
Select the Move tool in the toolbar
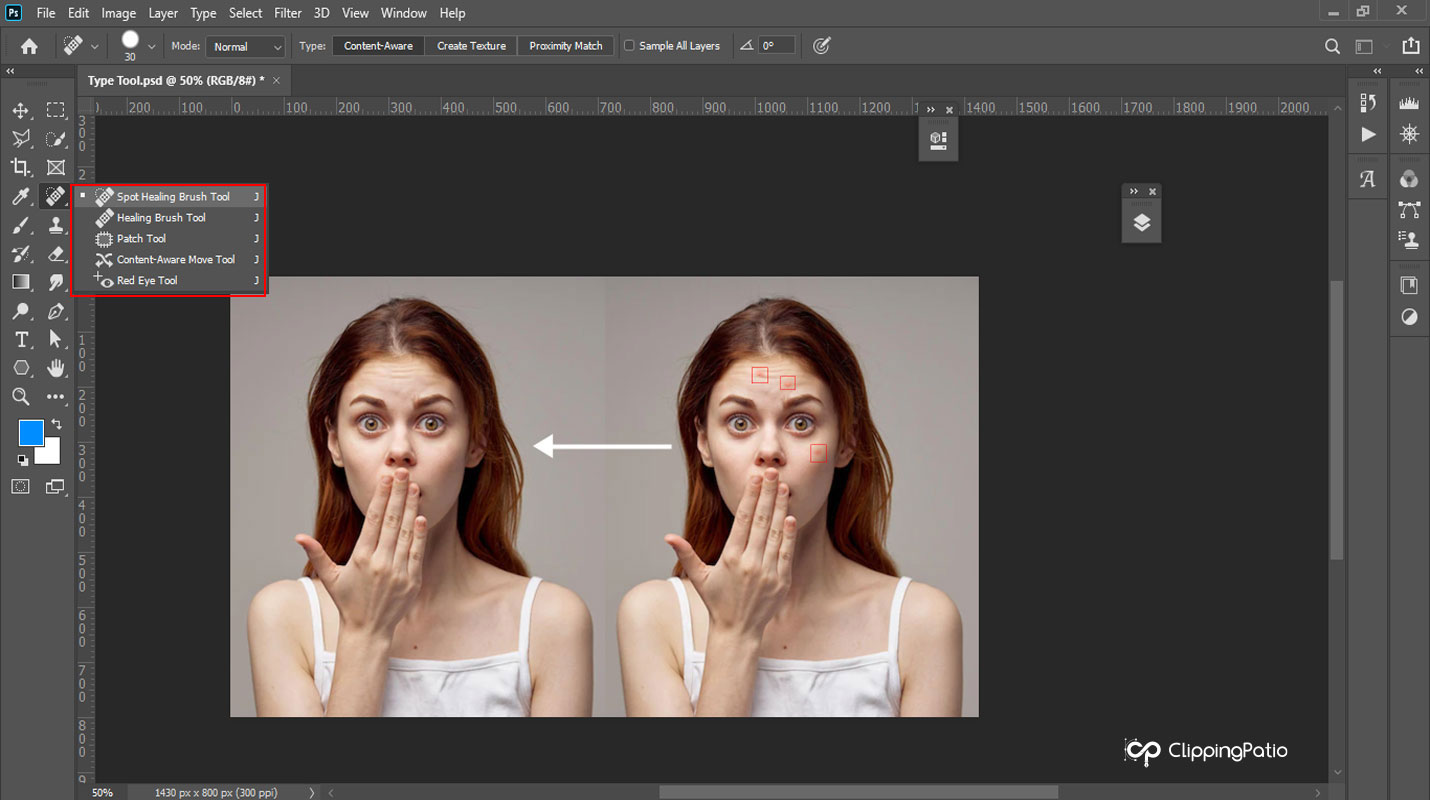pos(21,110)
